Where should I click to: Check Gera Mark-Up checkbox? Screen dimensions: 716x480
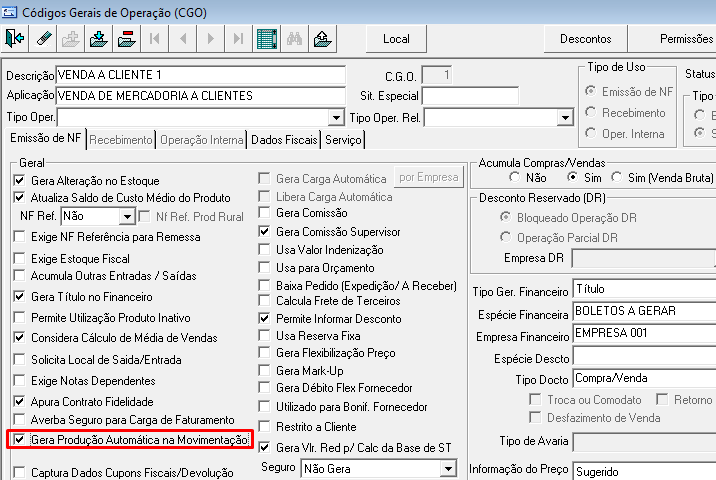click(x=264, y=370)
